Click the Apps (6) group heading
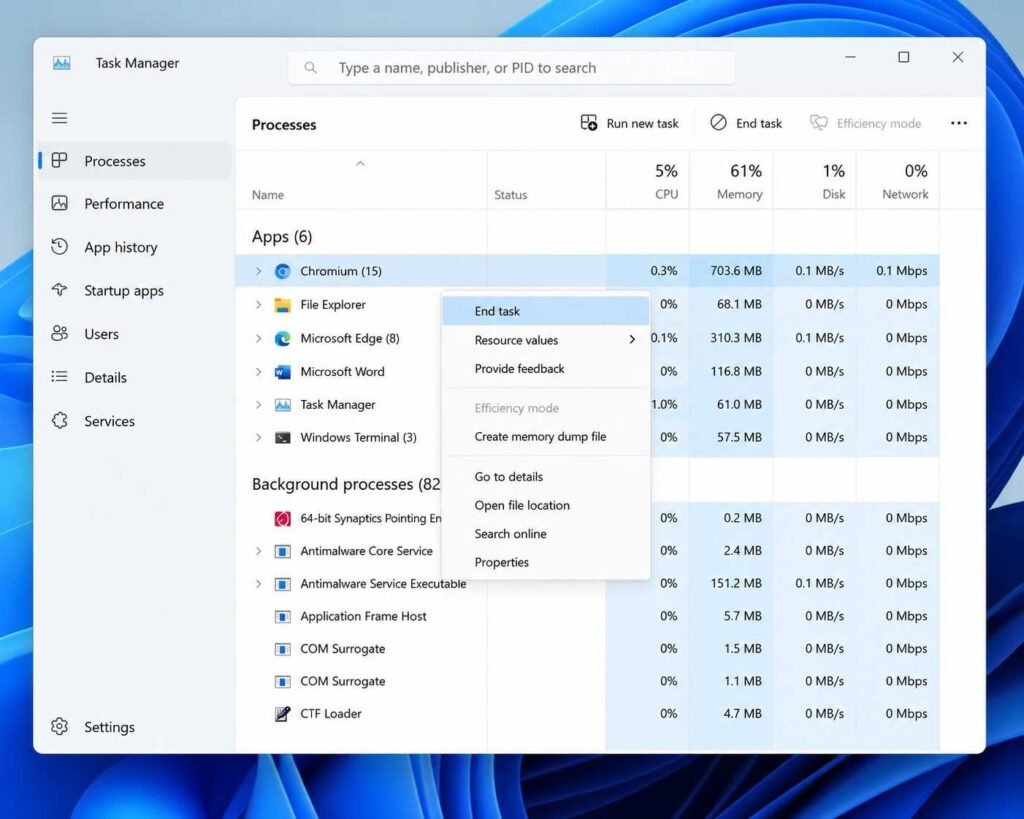The width and height of the screenshot is (1024, 819). tap(282, 236)
